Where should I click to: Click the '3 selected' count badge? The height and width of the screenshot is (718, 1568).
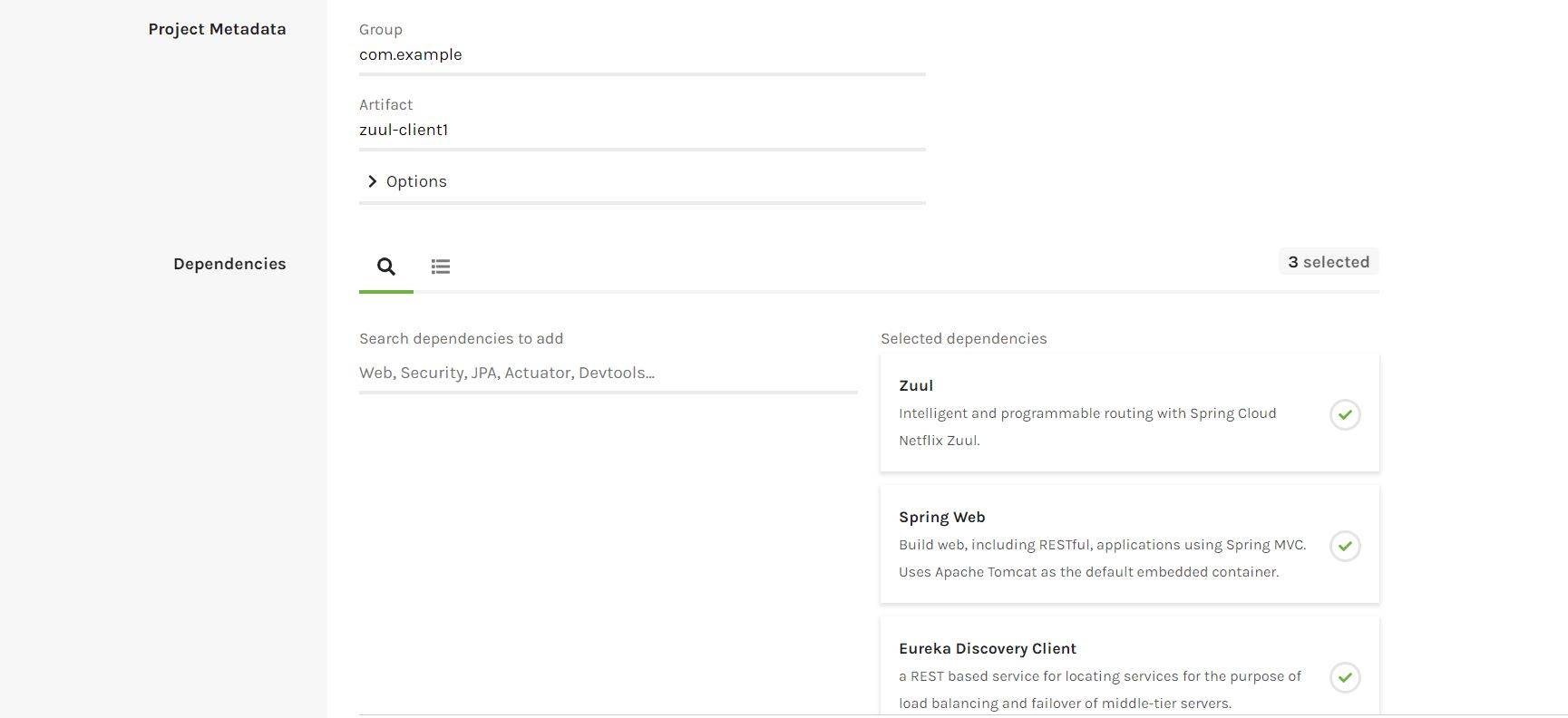tap(1329, 262)
